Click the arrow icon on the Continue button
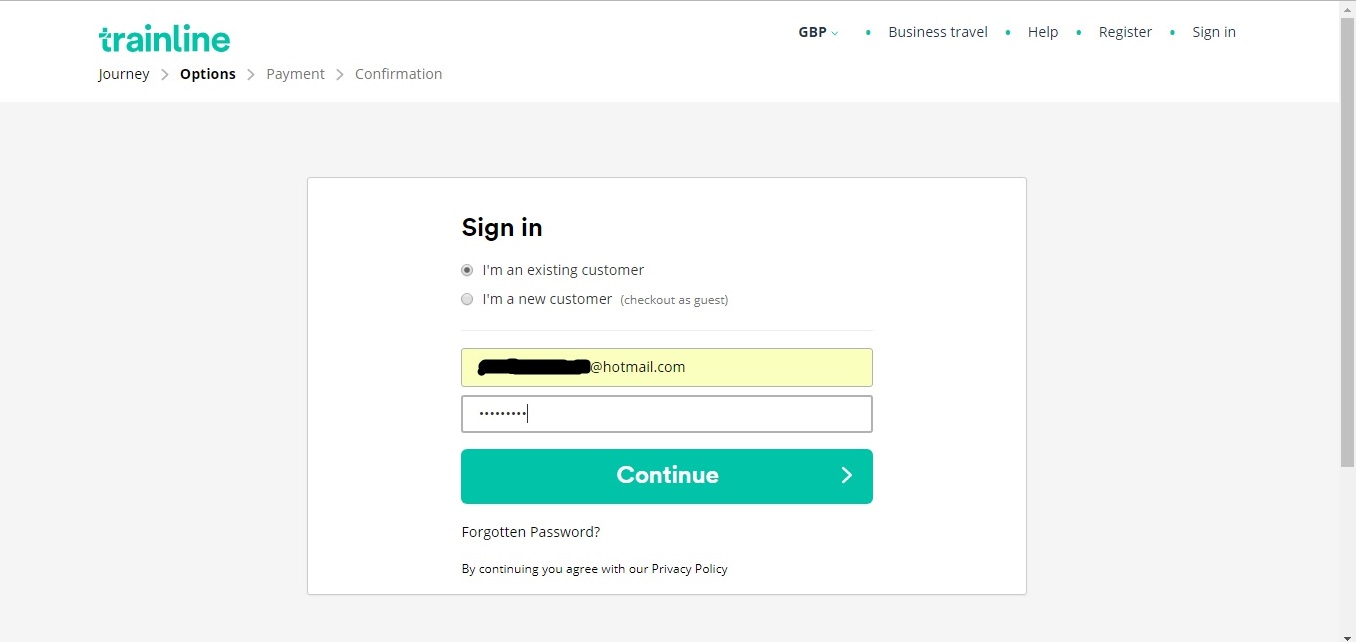 846,475
